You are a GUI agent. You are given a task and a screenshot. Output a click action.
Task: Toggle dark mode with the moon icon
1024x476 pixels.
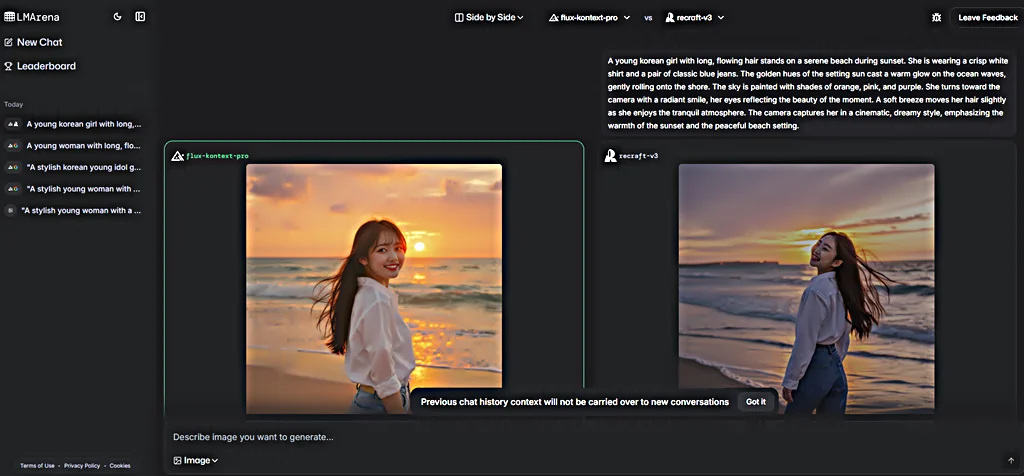pos(118,17)
